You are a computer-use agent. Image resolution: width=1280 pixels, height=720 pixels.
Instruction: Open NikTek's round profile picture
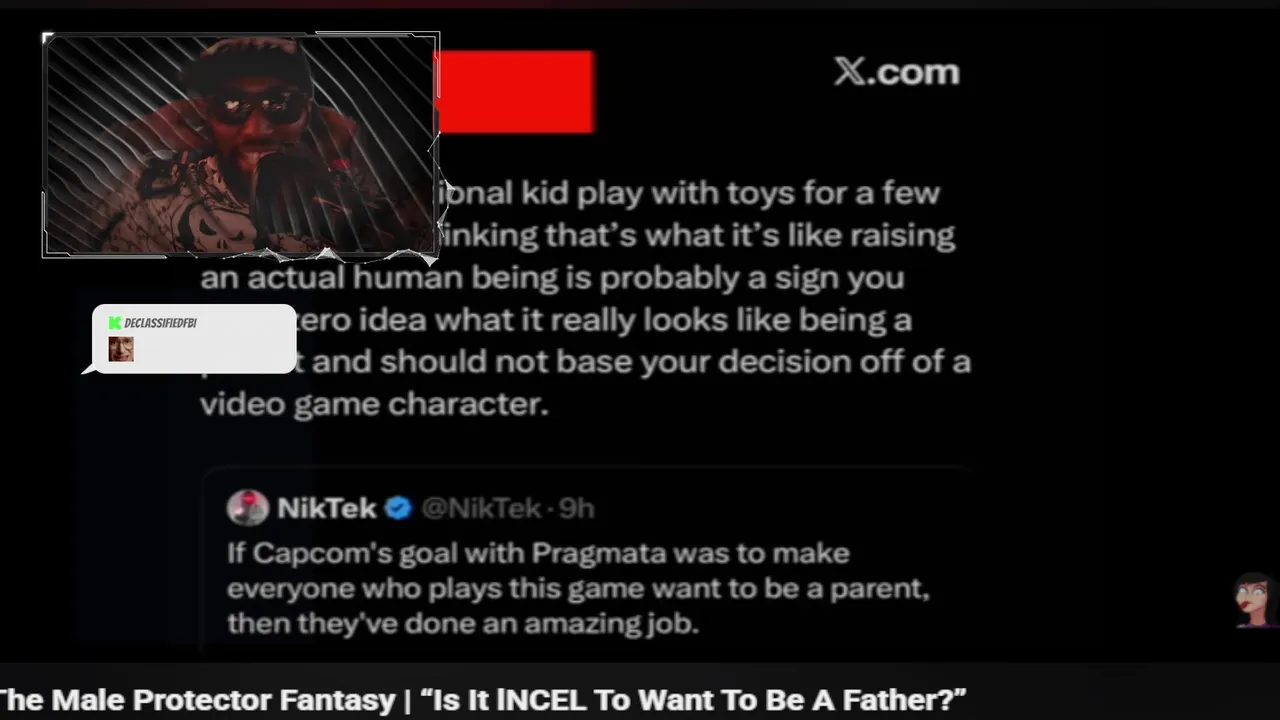coord(247,508)
